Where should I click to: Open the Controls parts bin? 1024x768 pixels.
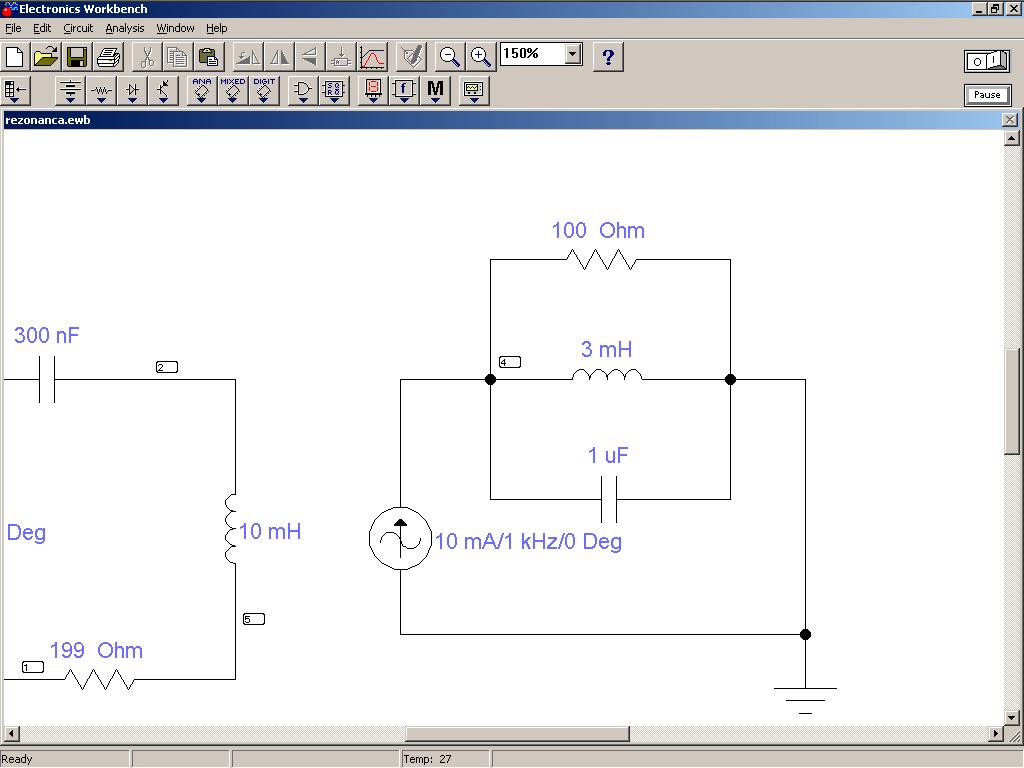pos(404,91)
